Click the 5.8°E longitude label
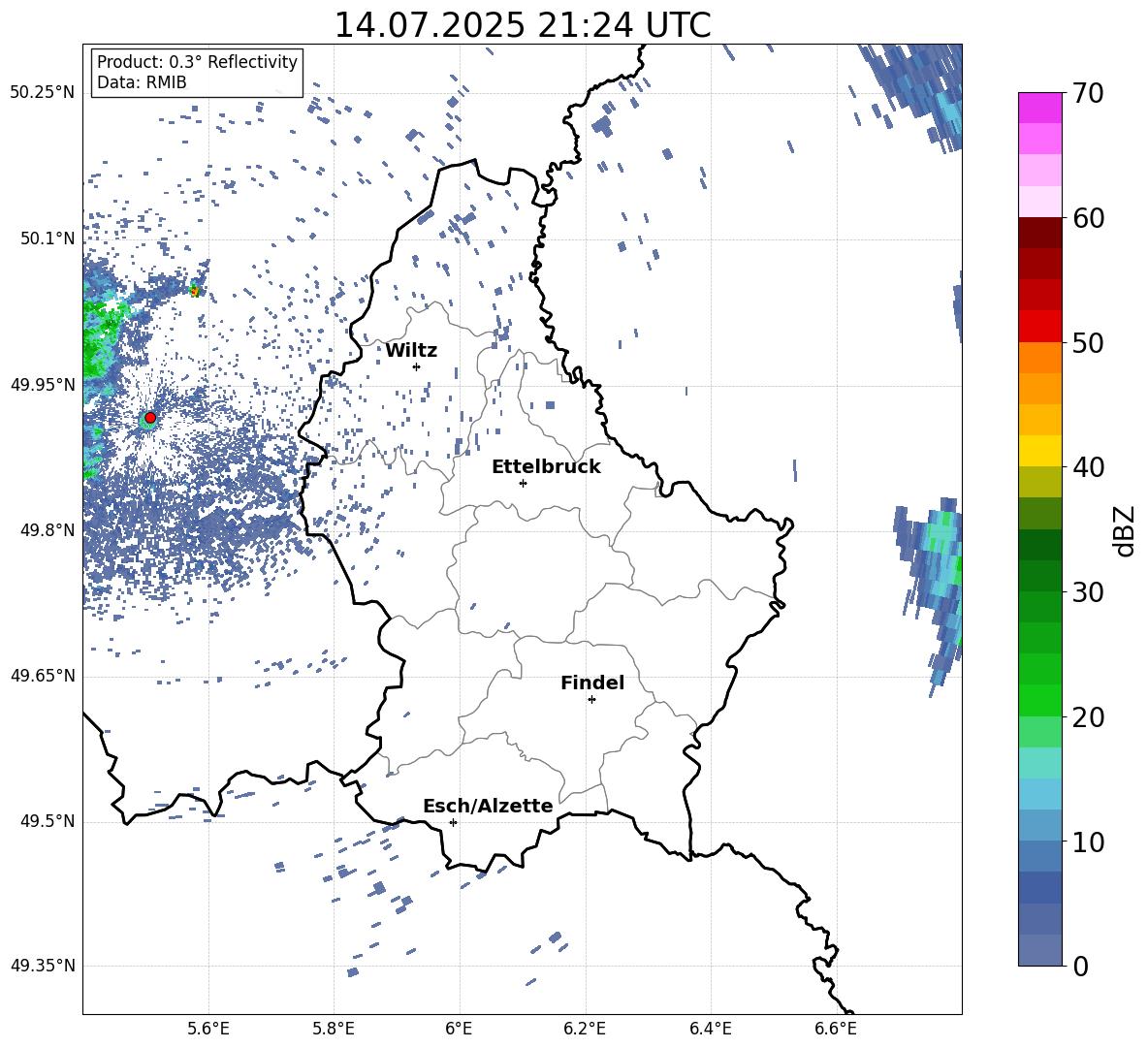The image size is (1148, 1048). [334, 1029]
